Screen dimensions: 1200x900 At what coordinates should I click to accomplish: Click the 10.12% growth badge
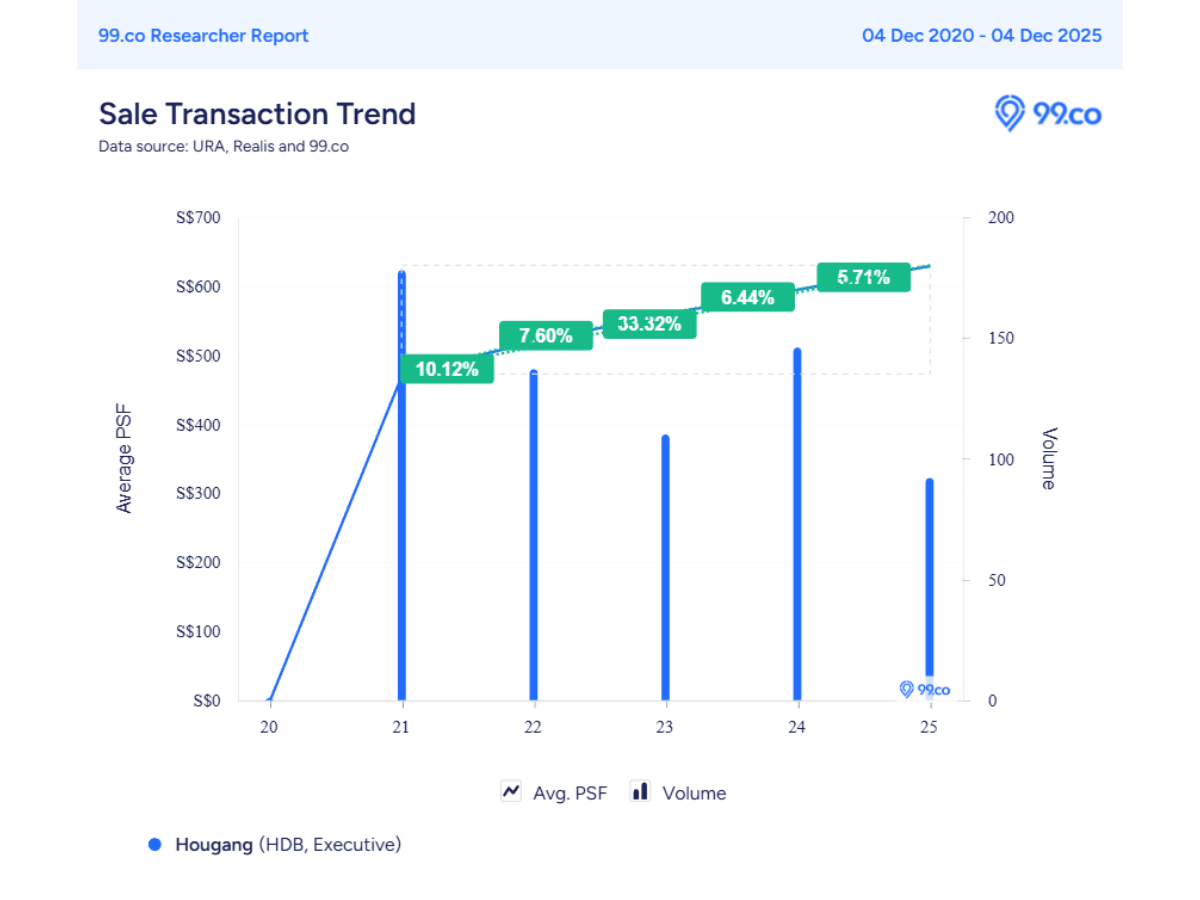click(447, 369)
